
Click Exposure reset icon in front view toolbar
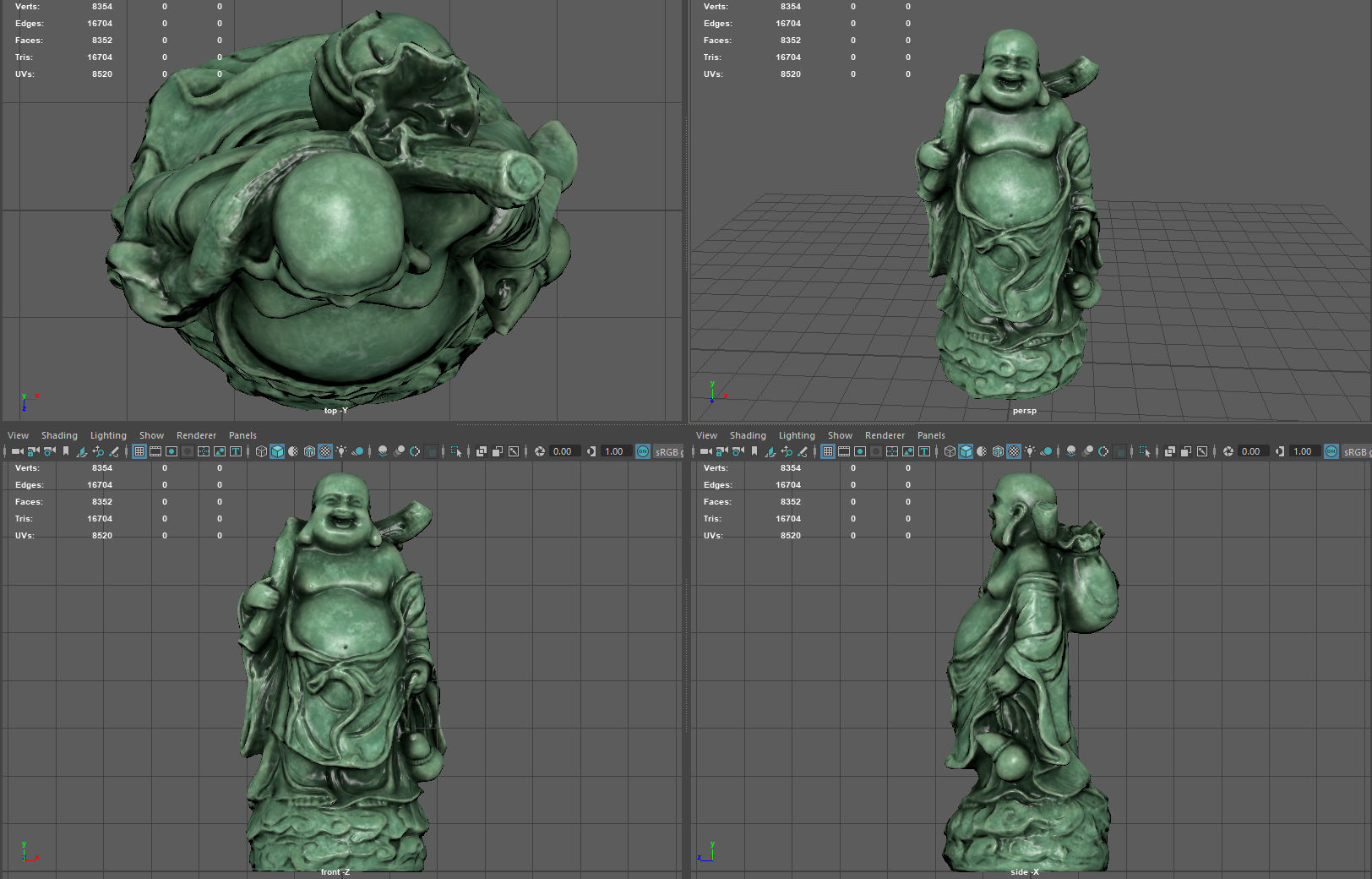pos(540,451)
